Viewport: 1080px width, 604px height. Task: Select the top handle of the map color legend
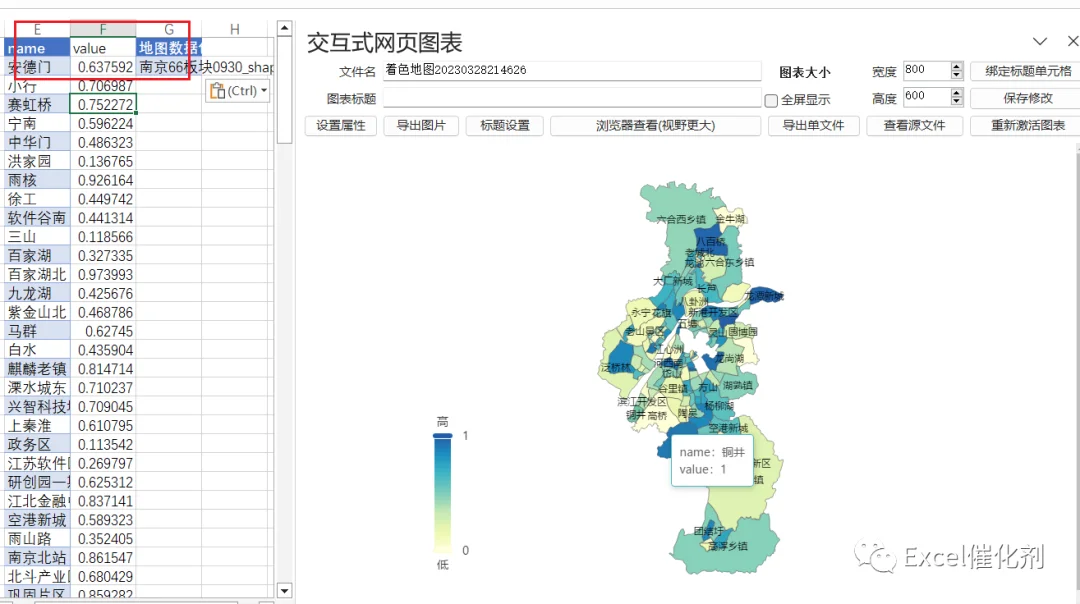pyautogui.click(x=442, y=435)
